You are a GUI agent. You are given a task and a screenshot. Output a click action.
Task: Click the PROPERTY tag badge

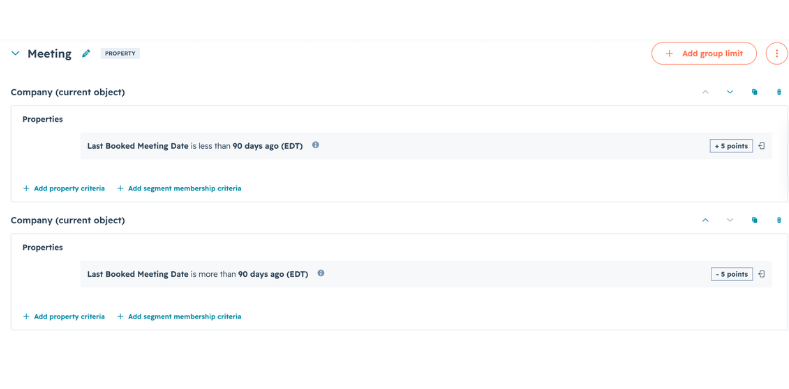[120, 53]
